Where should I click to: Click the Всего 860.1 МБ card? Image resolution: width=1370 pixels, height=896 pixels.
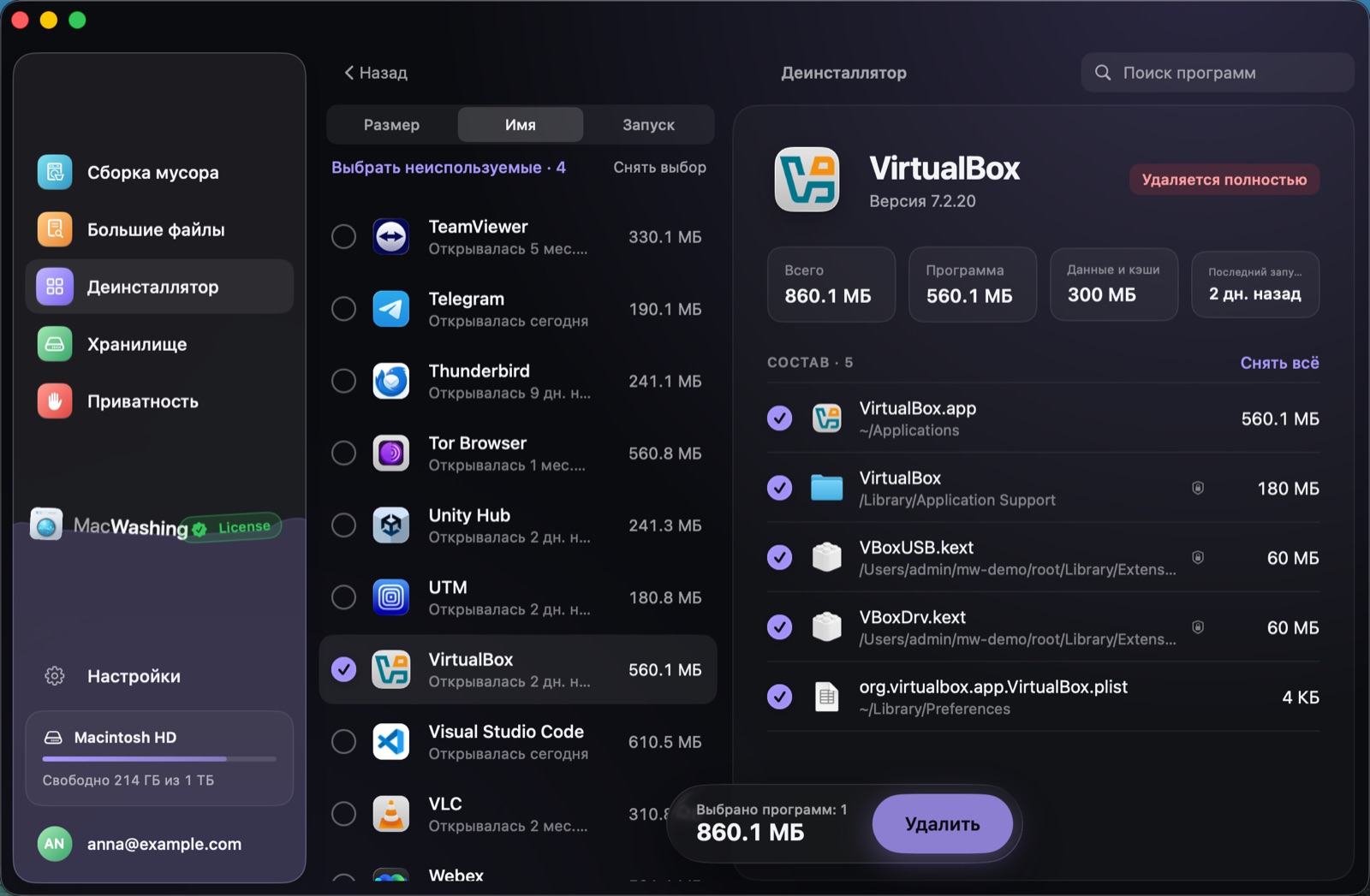click(831, 284)
